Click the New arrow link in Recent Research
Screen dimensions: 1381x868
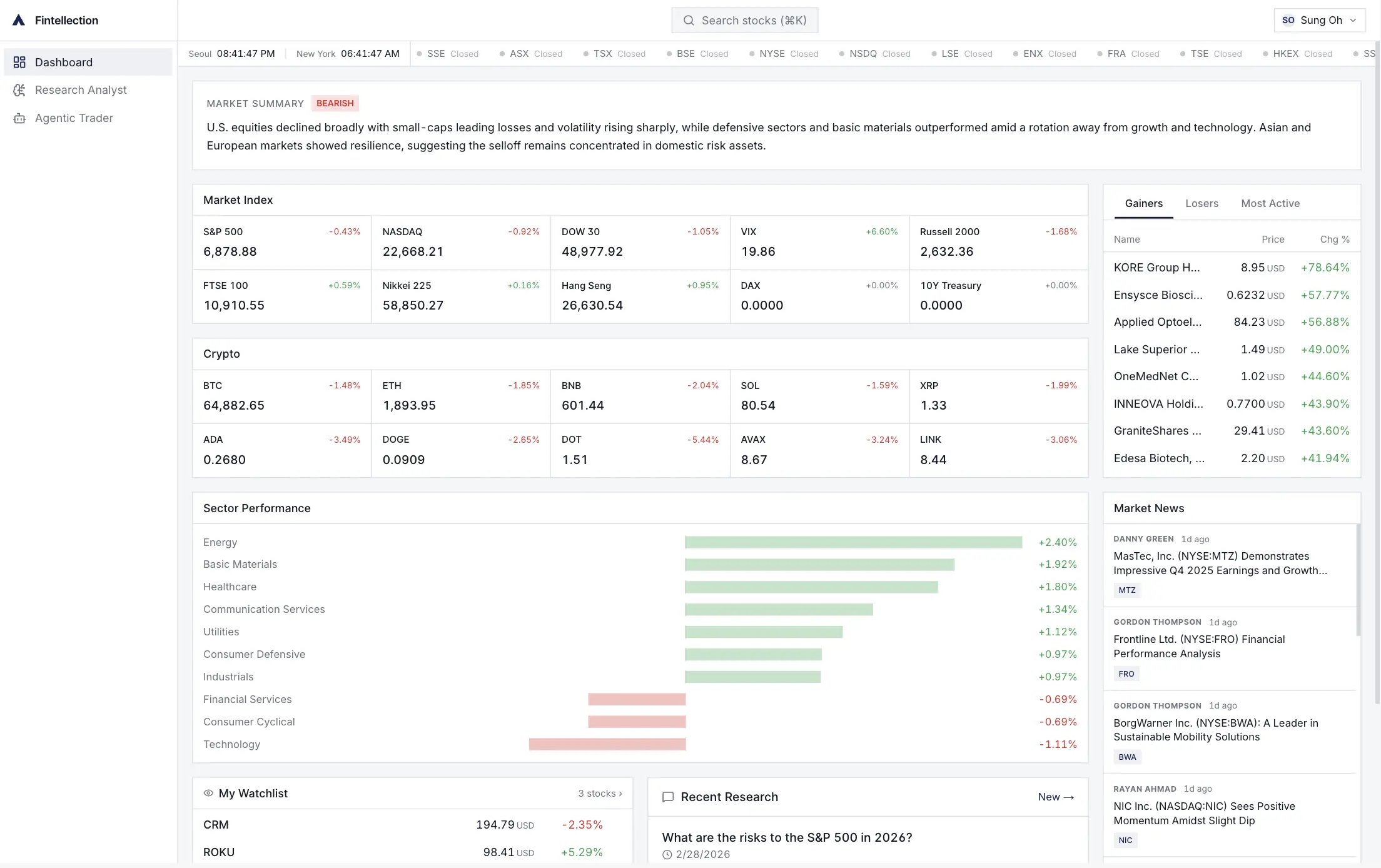tap(1055, 797)
